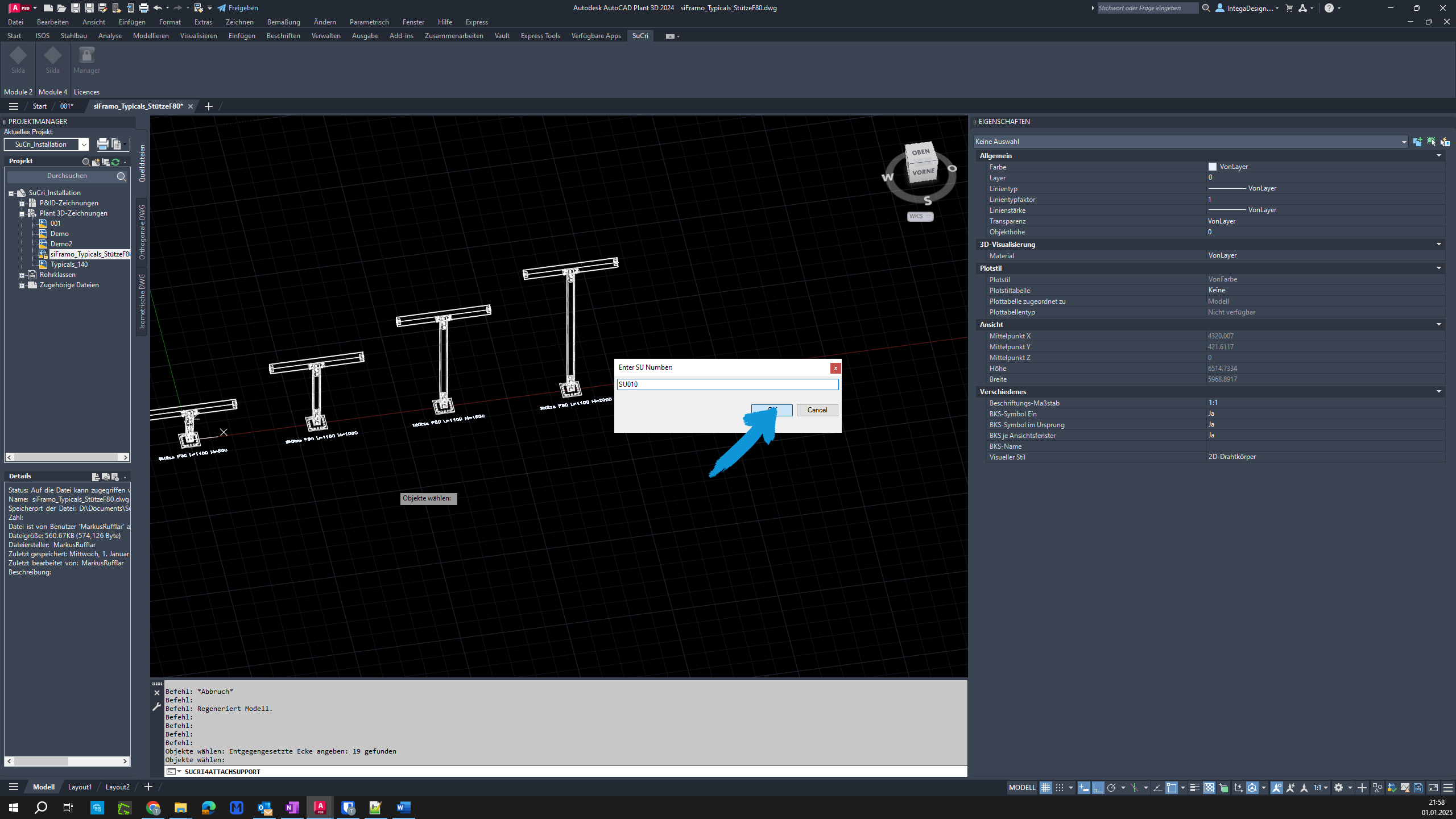Viewport: 1456px width, 819px height.
Task: Open the Bemaßung menu
Action: (283, 22)
